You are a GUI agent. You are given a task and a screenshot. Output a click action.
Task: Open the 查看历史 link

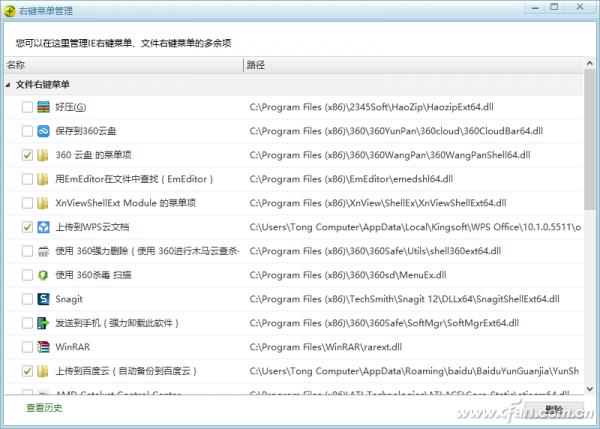pos(44,408)
